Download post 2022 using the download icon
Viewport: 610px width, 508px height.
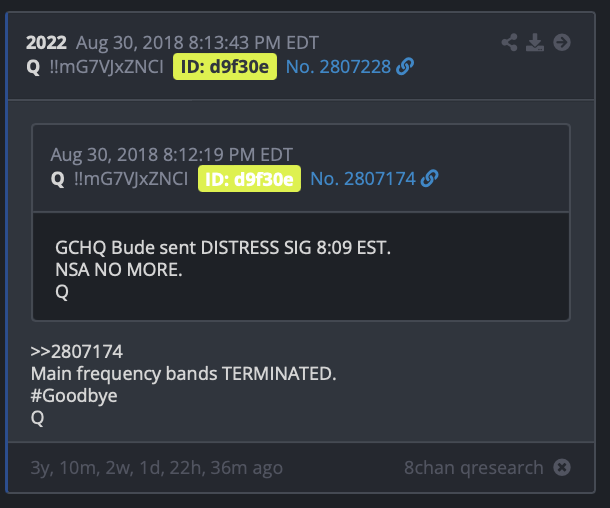tap(535, 42)
